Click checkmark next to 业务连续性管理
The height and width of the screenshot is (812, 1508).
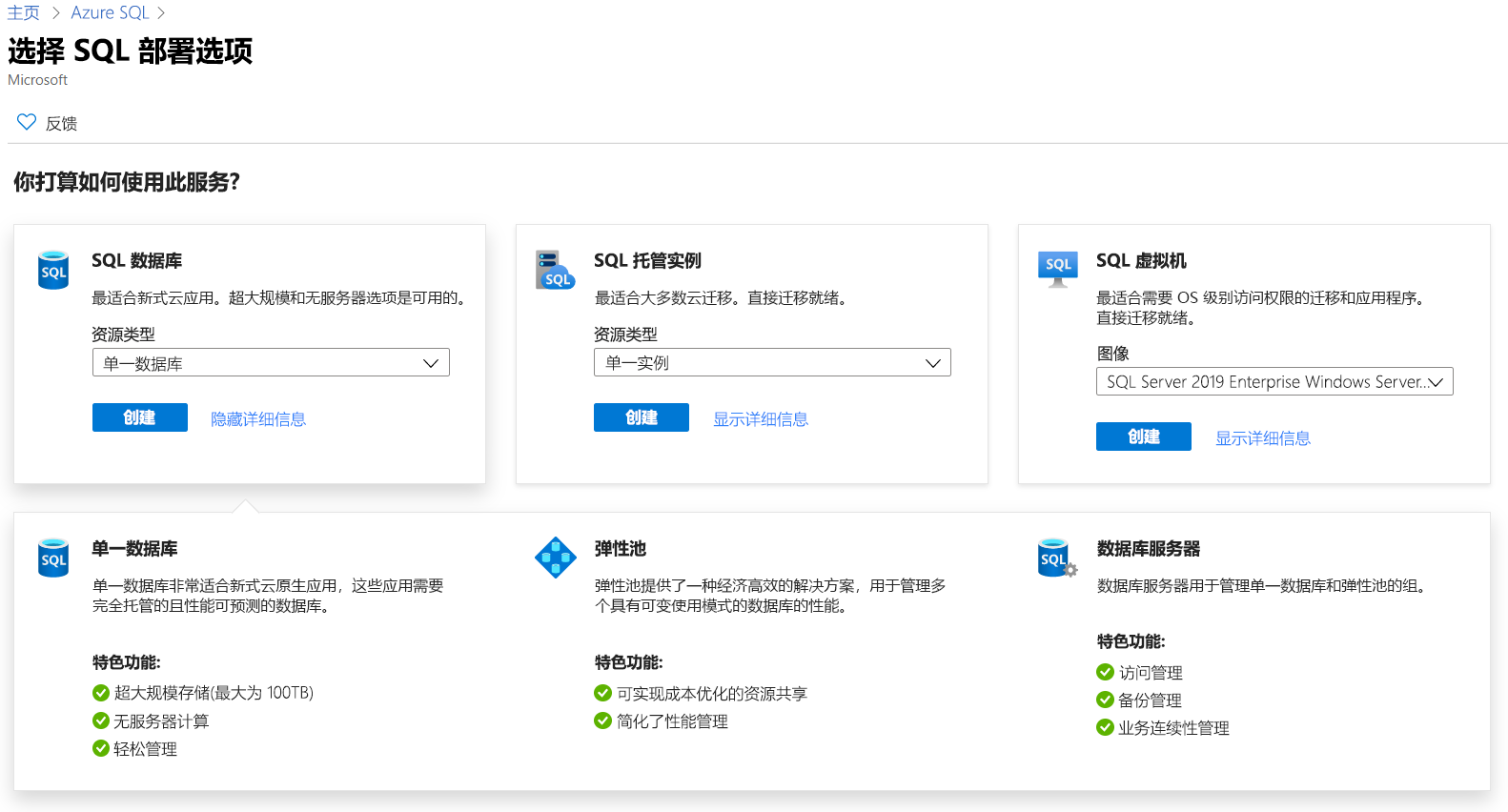[1105, 727]
